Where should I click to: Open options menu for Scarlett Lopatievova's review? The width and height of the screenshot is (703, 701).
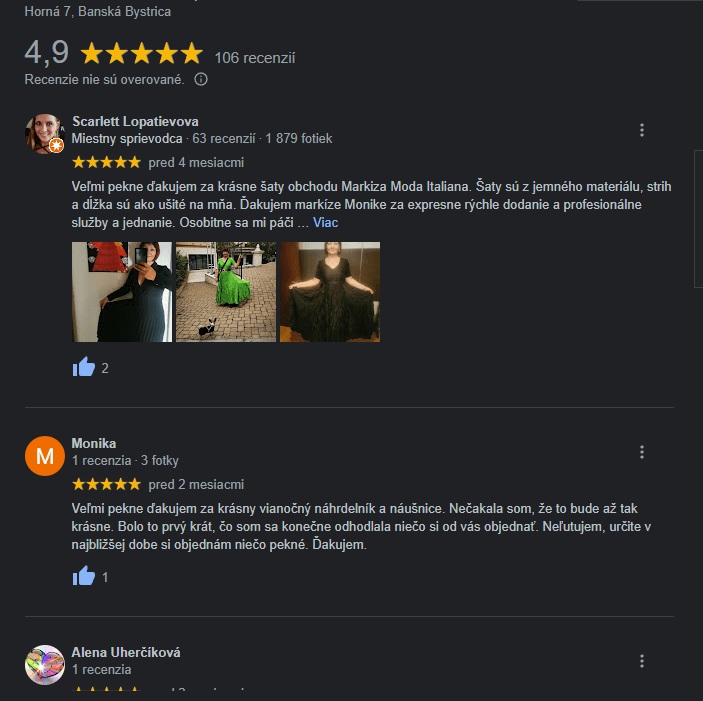pyautogui.click(x=642, y=130)
